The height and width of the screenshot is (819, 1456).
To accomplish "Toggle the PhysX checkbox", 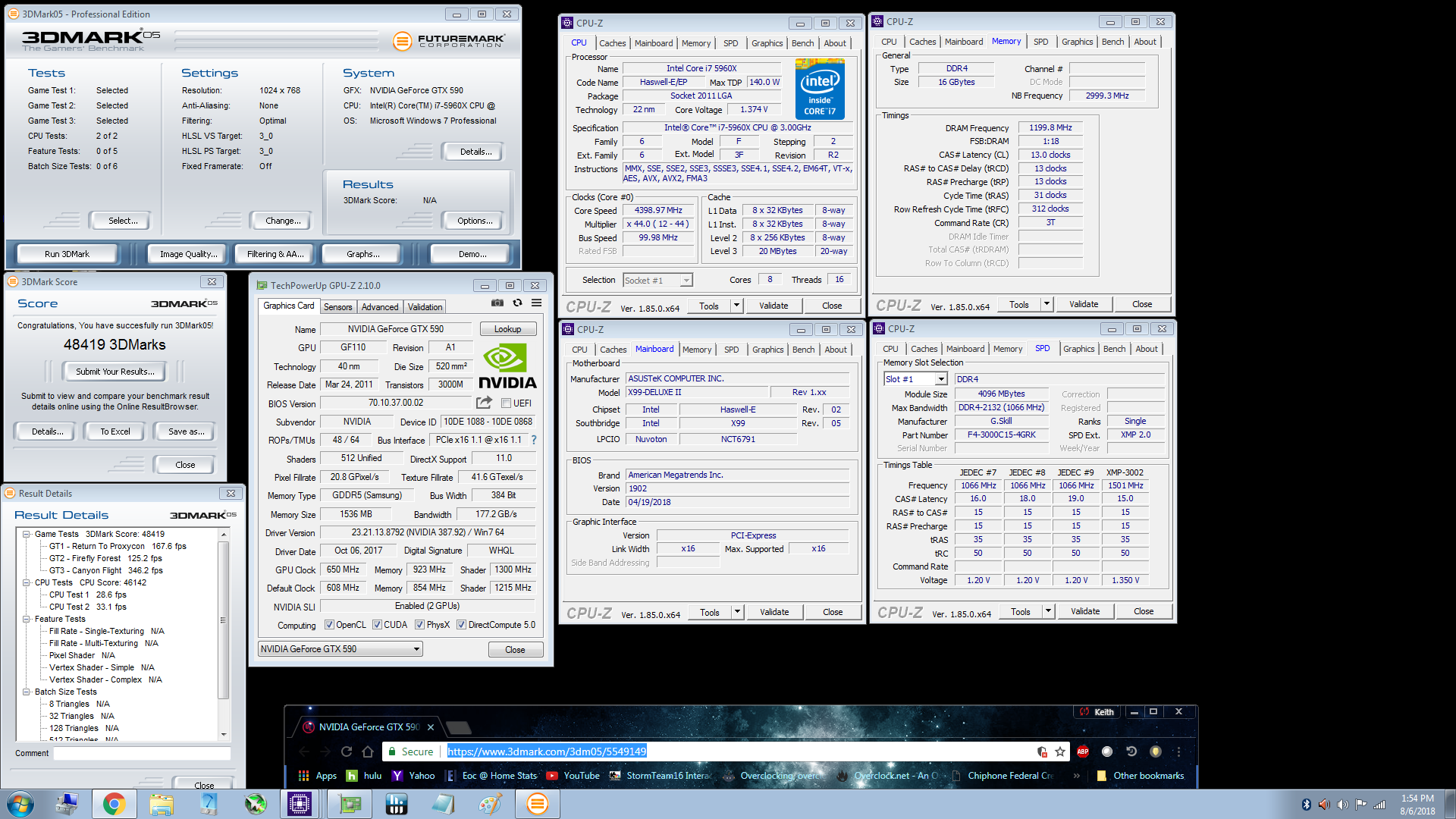I will click(x=419, y=625).
